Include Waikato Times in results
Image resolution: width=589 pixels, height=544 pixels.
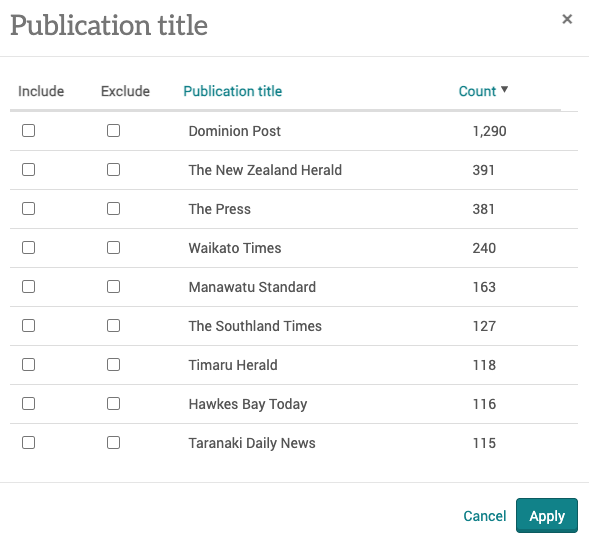pos(29,248)
